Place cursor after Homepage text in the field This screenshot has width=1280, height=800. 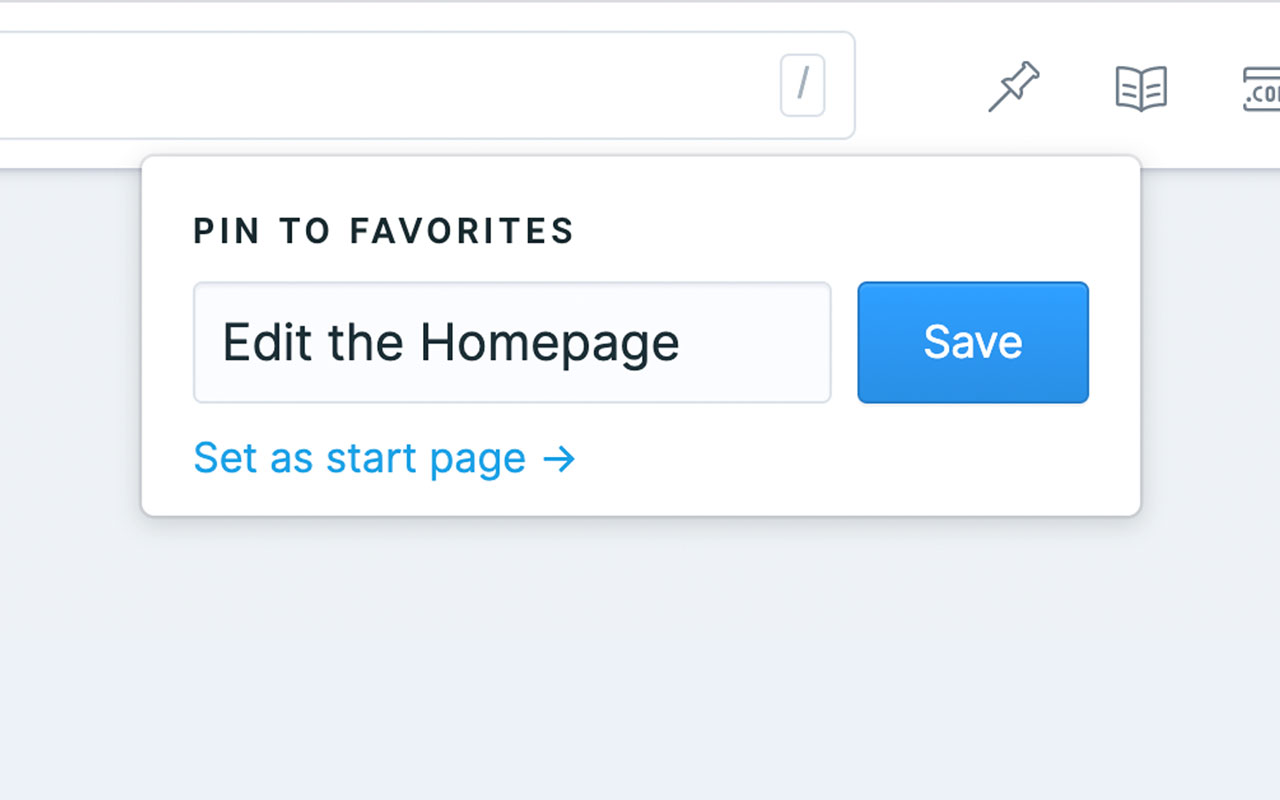coord(684,343)
